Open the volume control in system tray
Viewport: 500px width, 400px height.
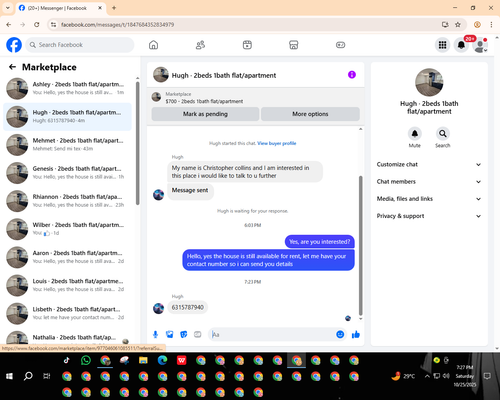(x=446, y=376)
